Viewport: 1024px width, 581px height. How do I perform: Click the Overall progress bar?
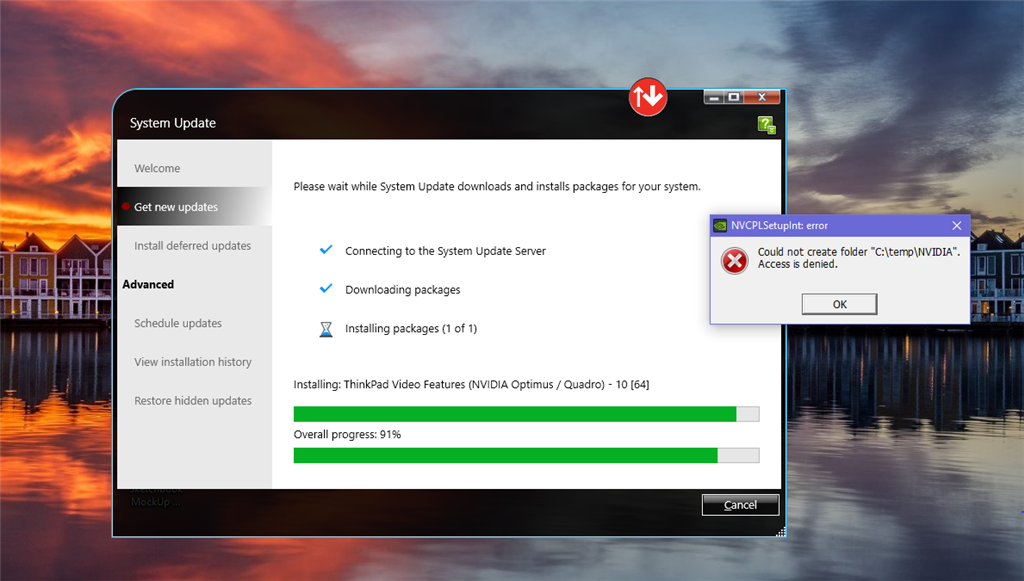[x=526, y=455]
